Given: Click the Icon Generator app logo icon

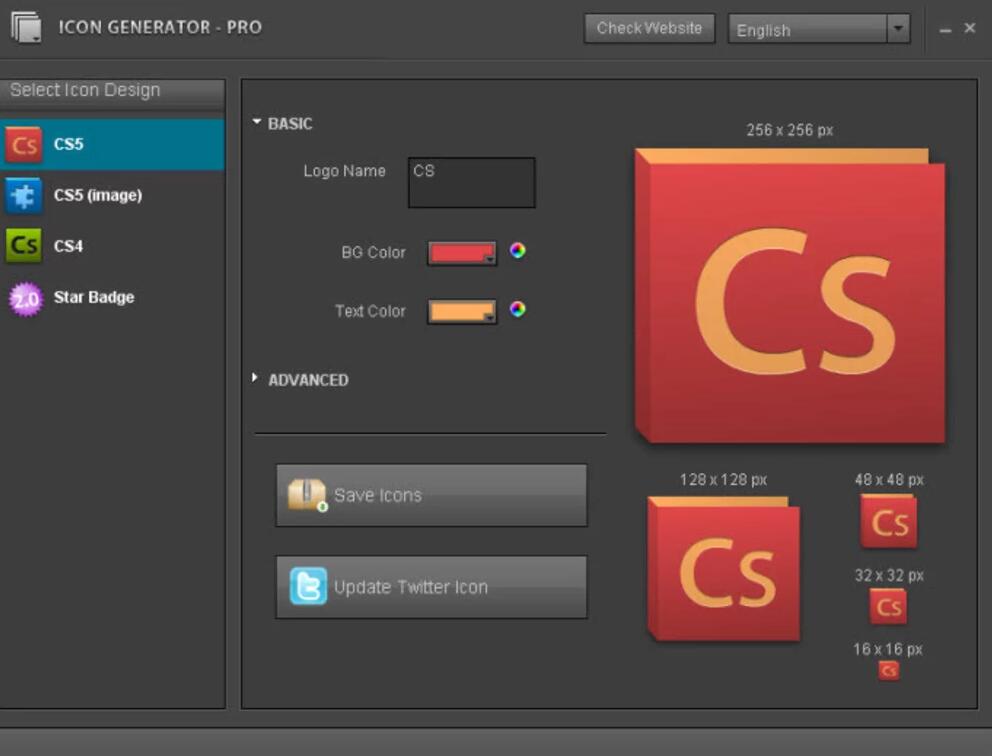Looking at the screenshot, I should pos(26,27).
